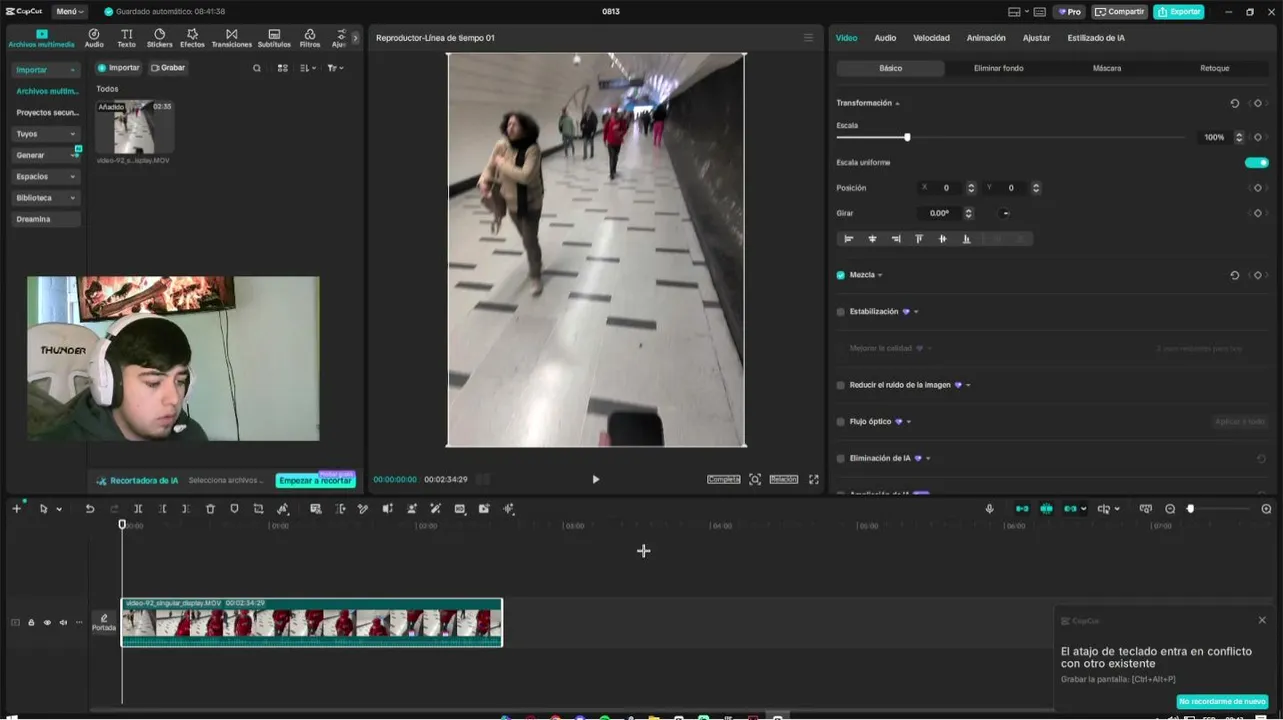Switch to the Ajustar tab
Screen dimensions: 1283x720
[x=1036, y=38]
